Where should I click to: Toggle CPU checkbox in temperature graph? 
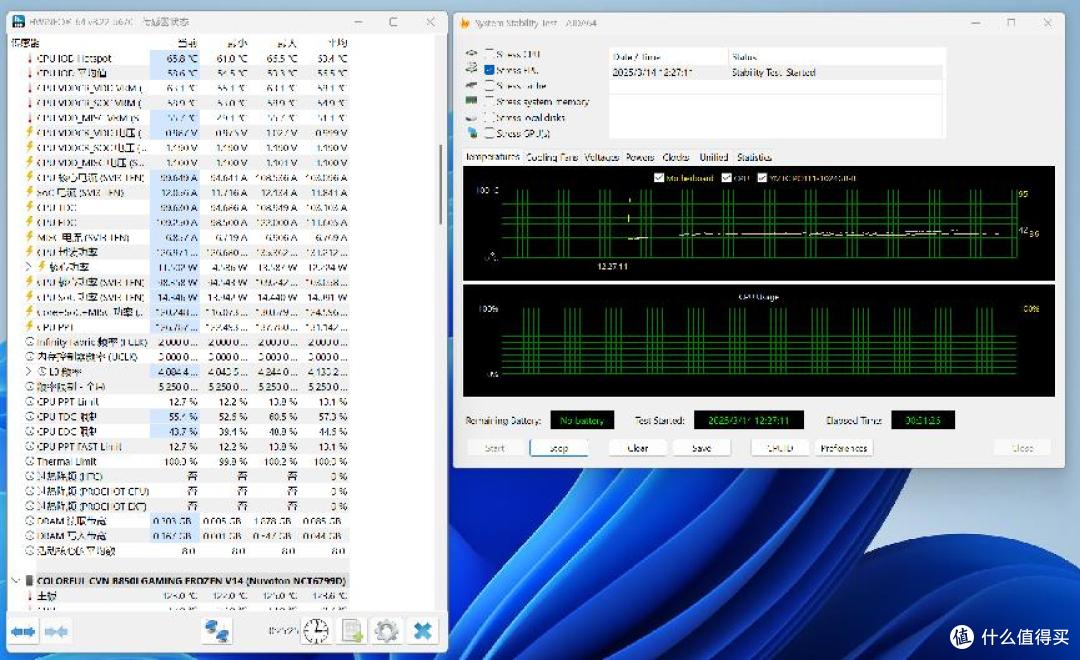tap(726, 178)
